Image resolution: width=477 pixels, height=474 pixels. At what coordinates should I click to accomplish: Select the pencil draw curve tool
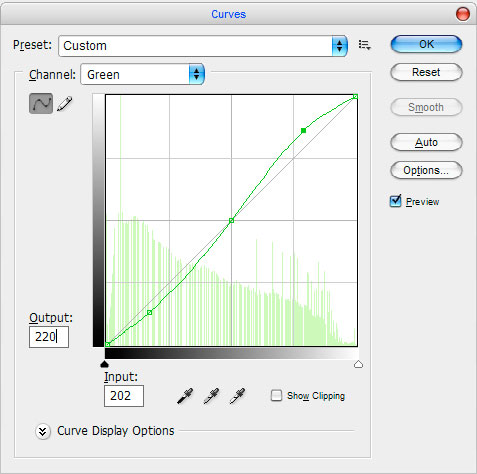pyautogui.click(x=65, y=104)
